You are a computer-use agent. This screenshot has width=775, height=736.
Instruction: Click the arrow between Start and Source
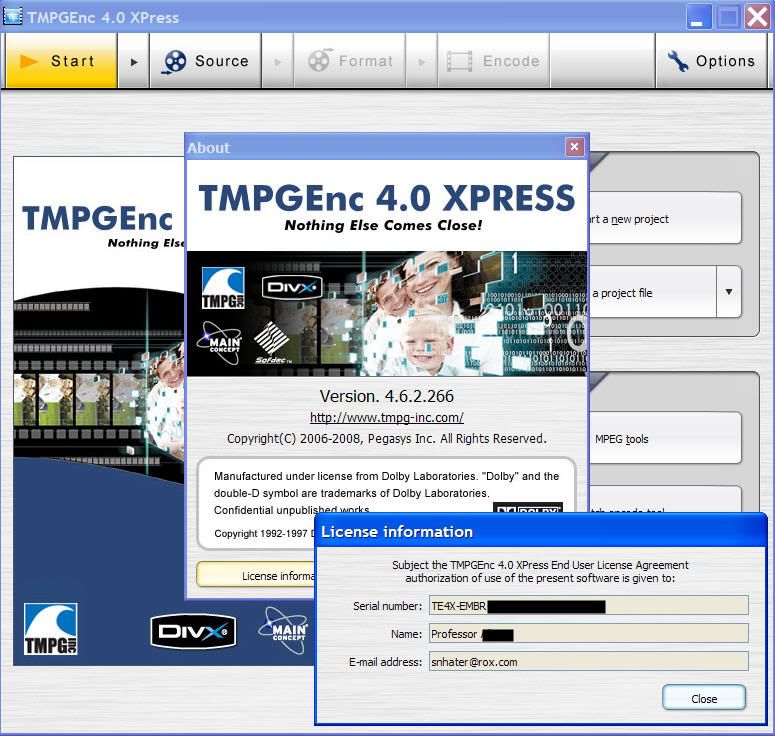(134, 62)
